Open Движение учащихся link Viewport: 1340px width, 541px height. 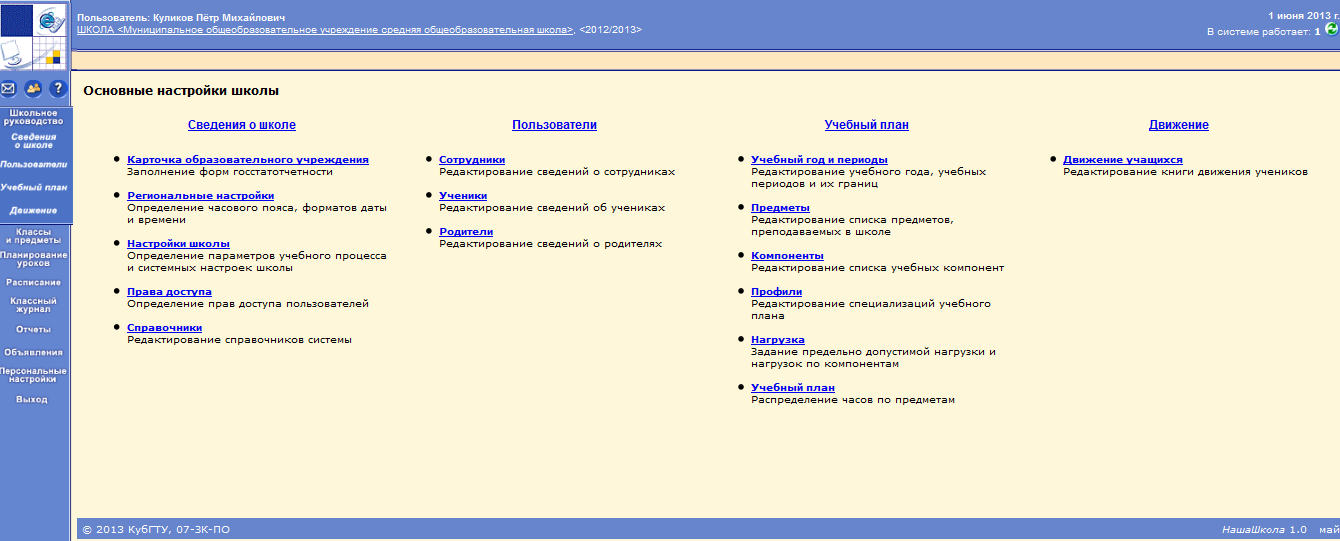point(1123,159)
